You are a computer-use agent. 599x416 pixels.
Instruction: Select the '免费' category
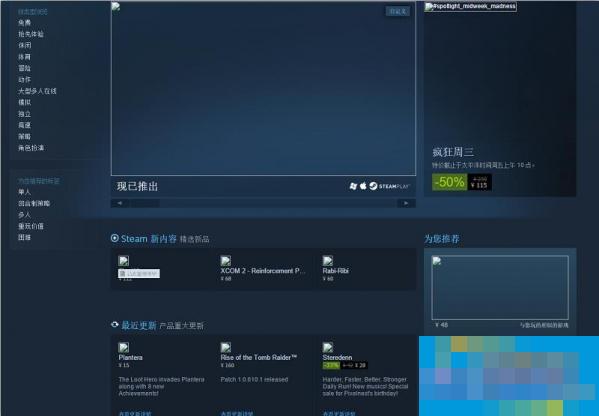(24, 23)
